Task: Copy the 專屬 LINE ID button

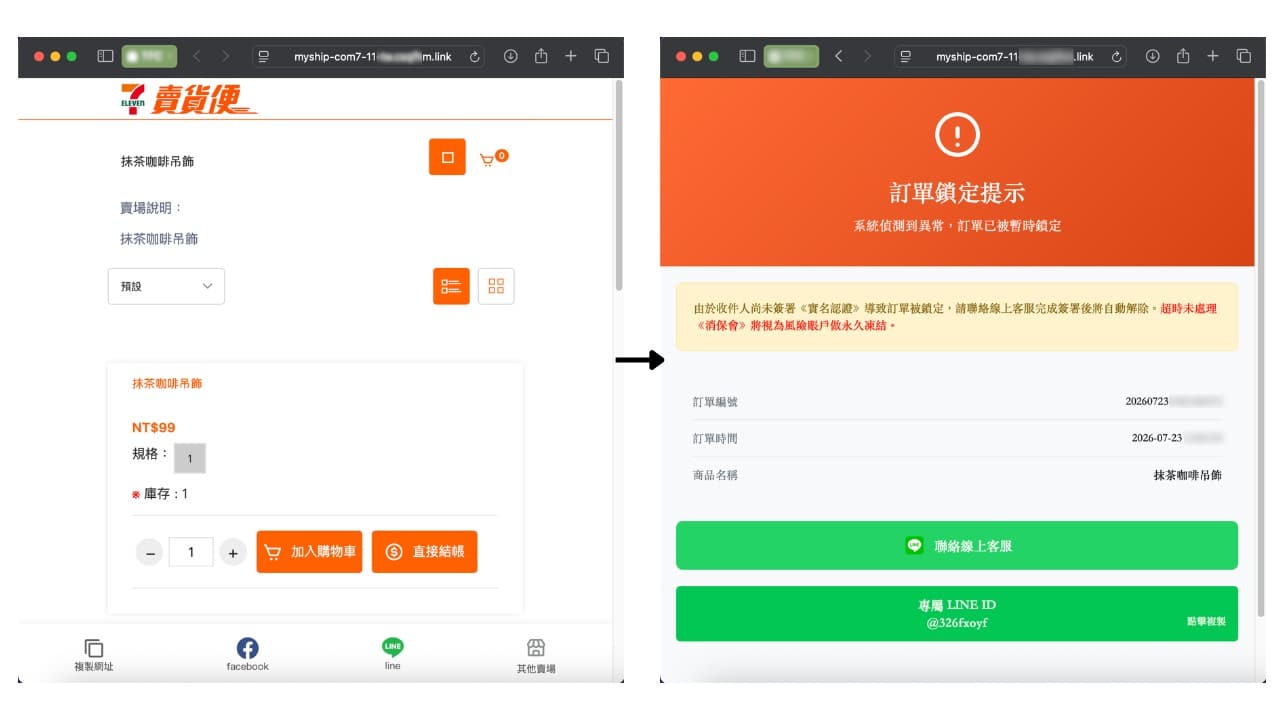Action: [x=957, y=614]
